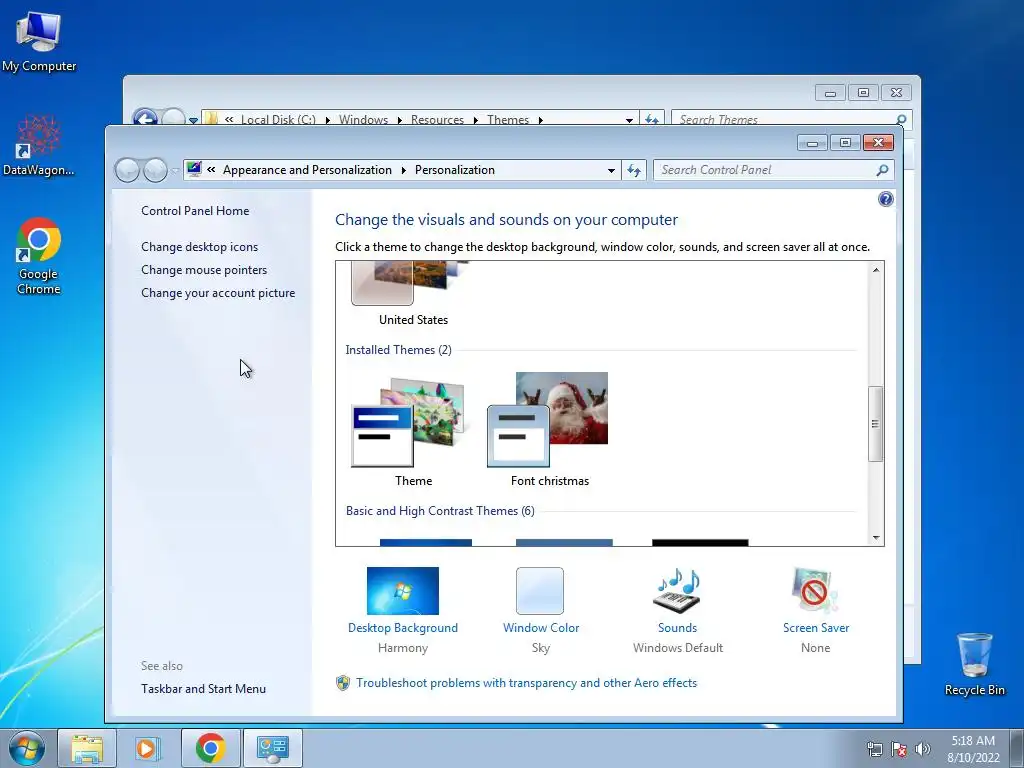Viewport: 1024px width, 768px height.
Task: Click the Back button in Personalization window
Action: click(127, 170)
